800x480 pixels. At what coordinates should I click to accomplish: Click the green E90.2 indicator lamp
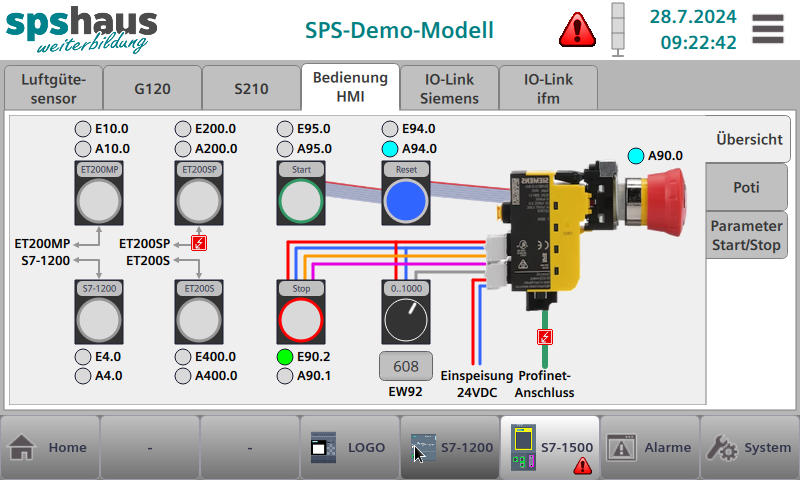tap(285, 357)
